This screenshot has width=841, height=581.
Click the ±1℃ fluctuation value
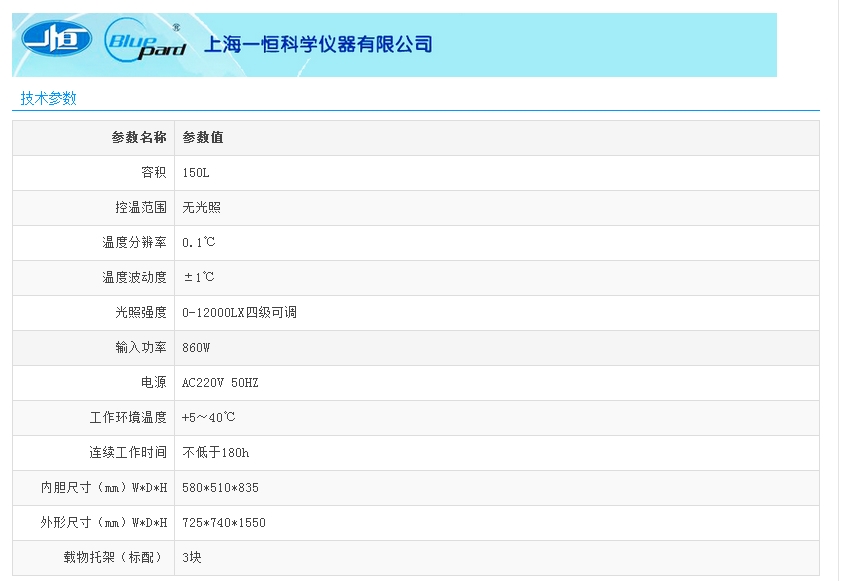tap(198, 277)
